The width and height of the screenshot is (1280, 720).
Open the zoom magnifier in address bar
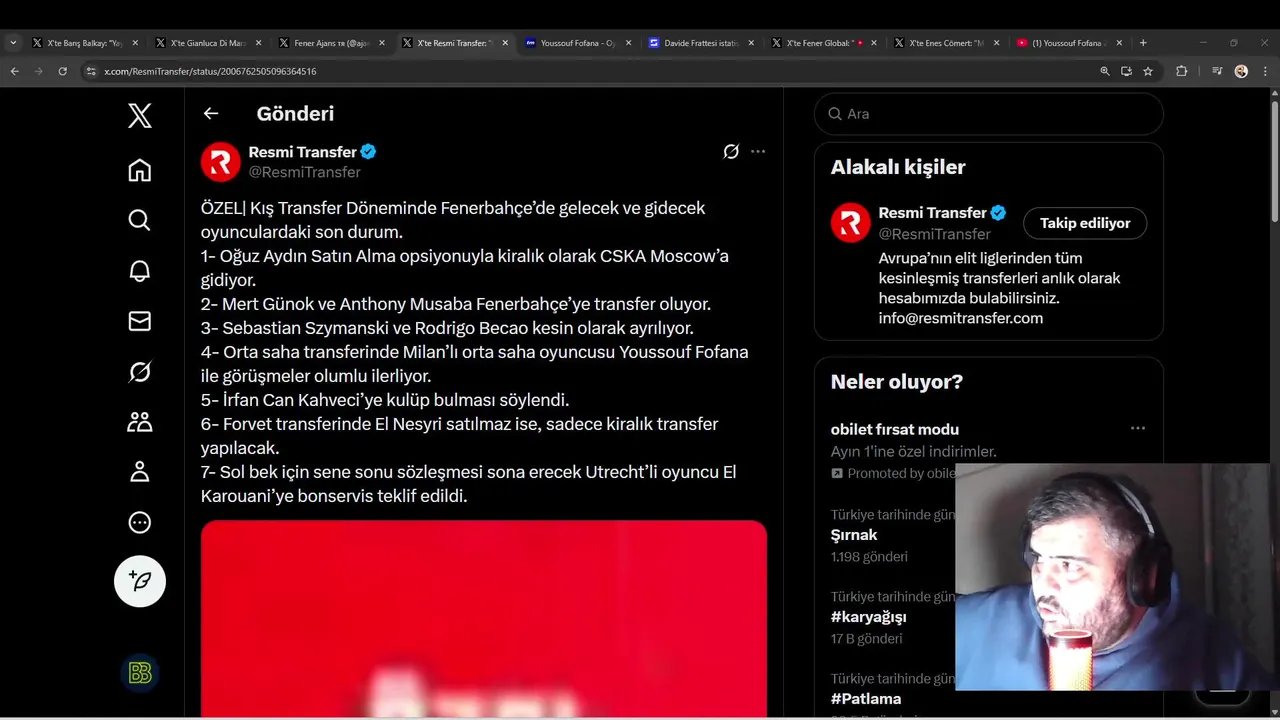click(x=1104, y=71)
